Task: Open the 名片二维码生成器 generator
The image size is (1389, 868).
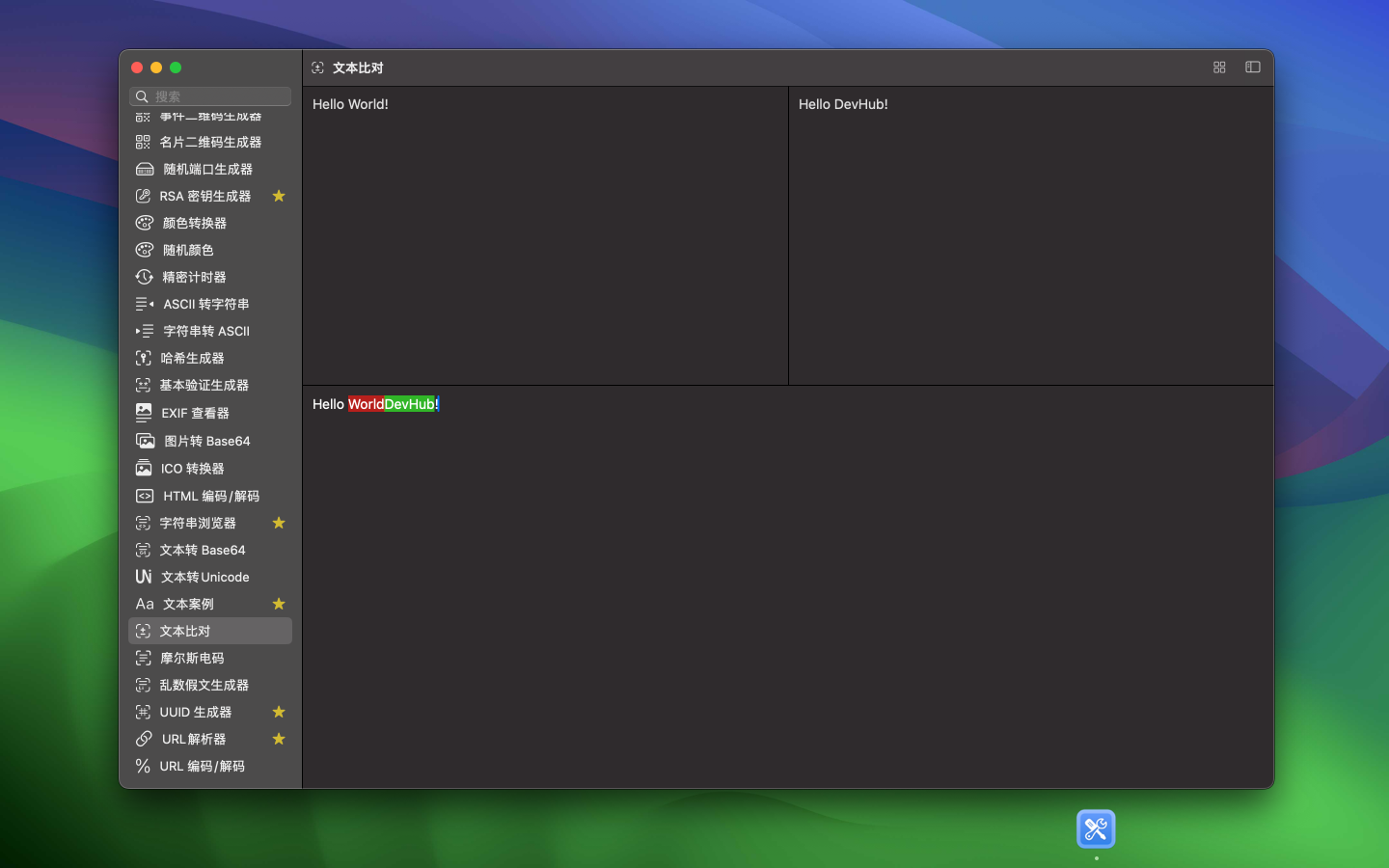Action: click(208, 142)
